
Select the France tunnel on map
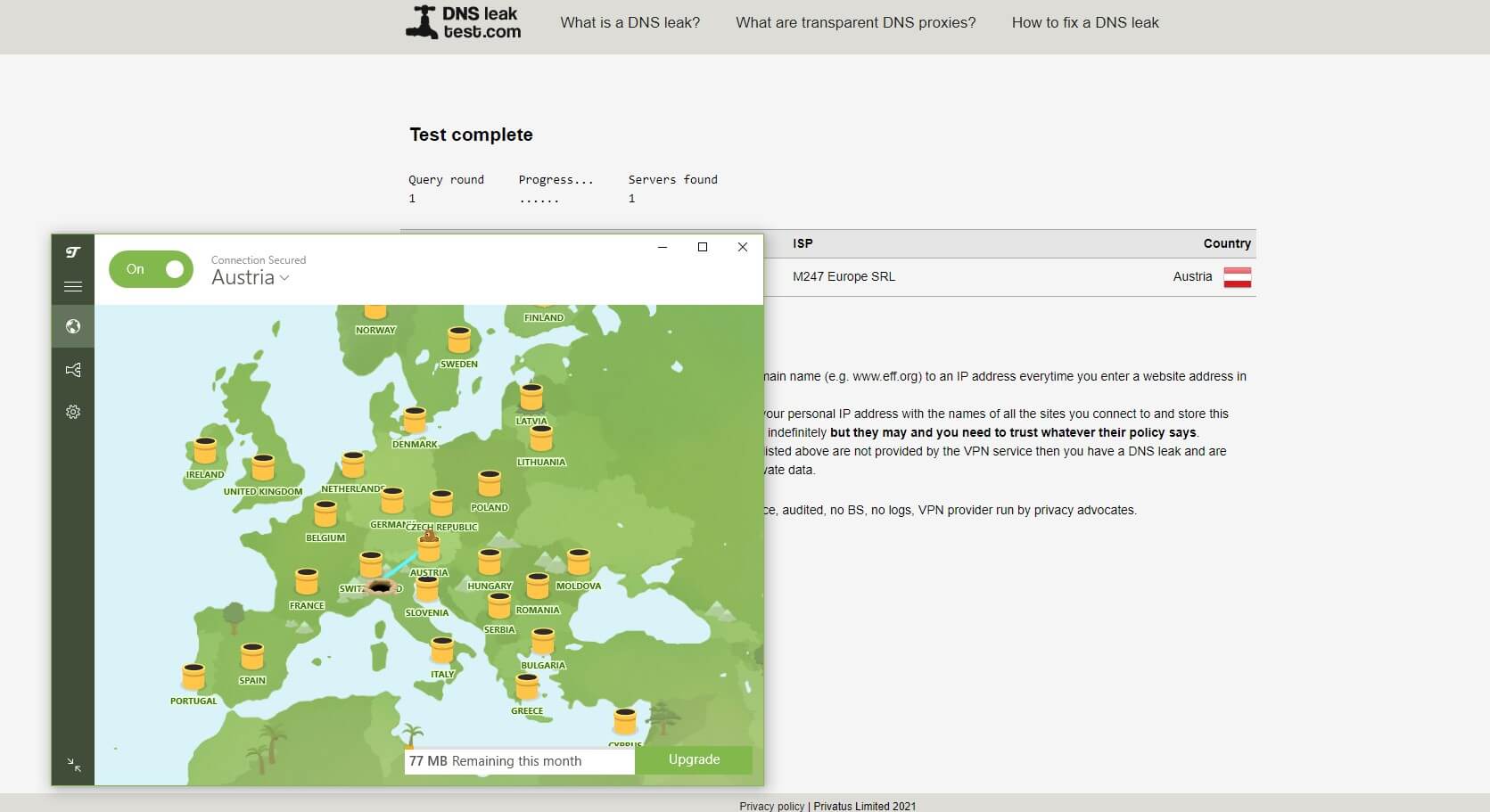coord(307,581)
